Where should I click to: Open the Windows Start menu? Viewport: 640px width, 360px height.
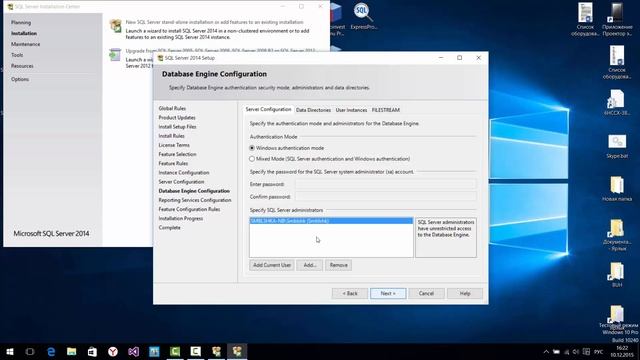point(10,351)
